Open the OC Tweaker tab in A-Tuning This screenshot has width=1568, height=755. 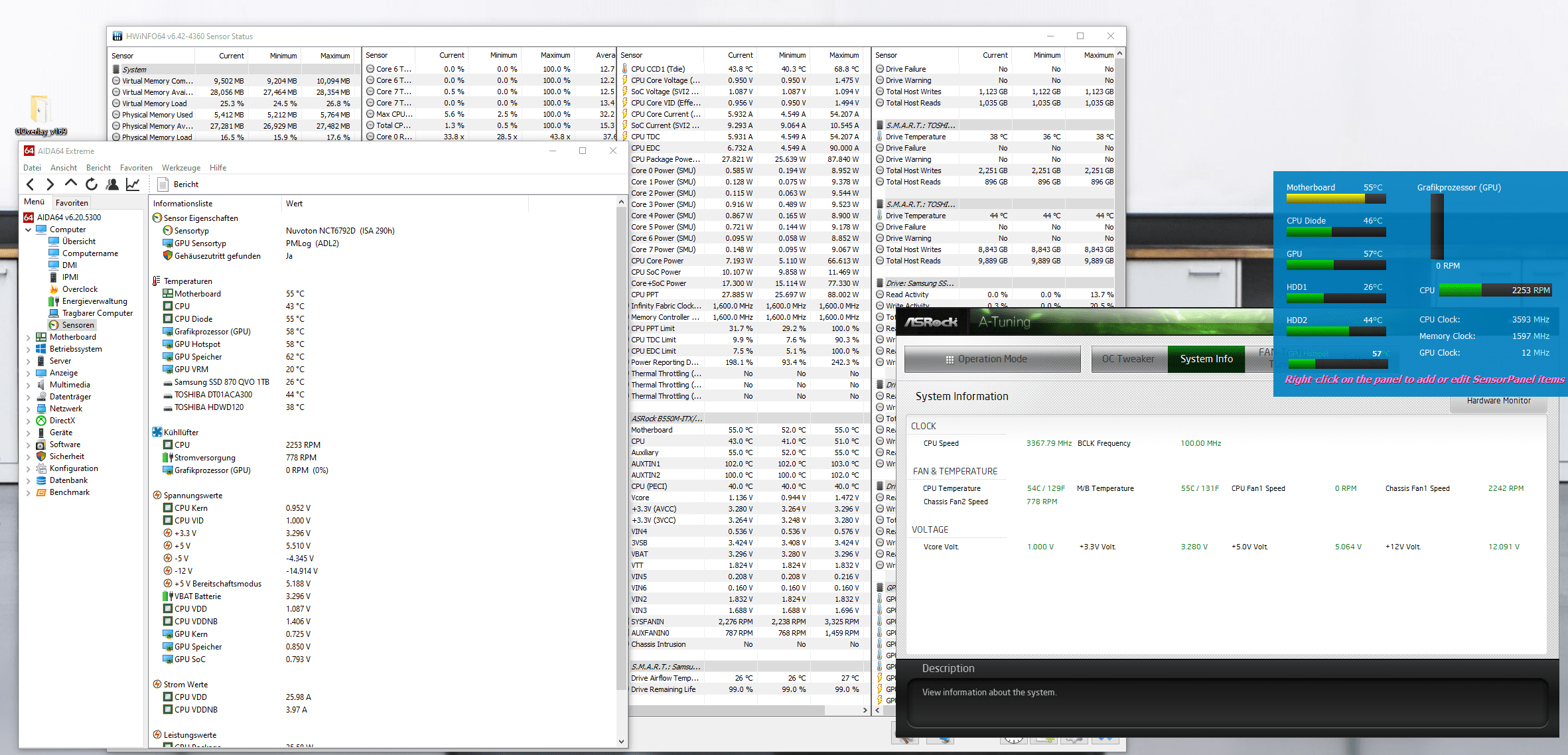tap(1128, 359)
